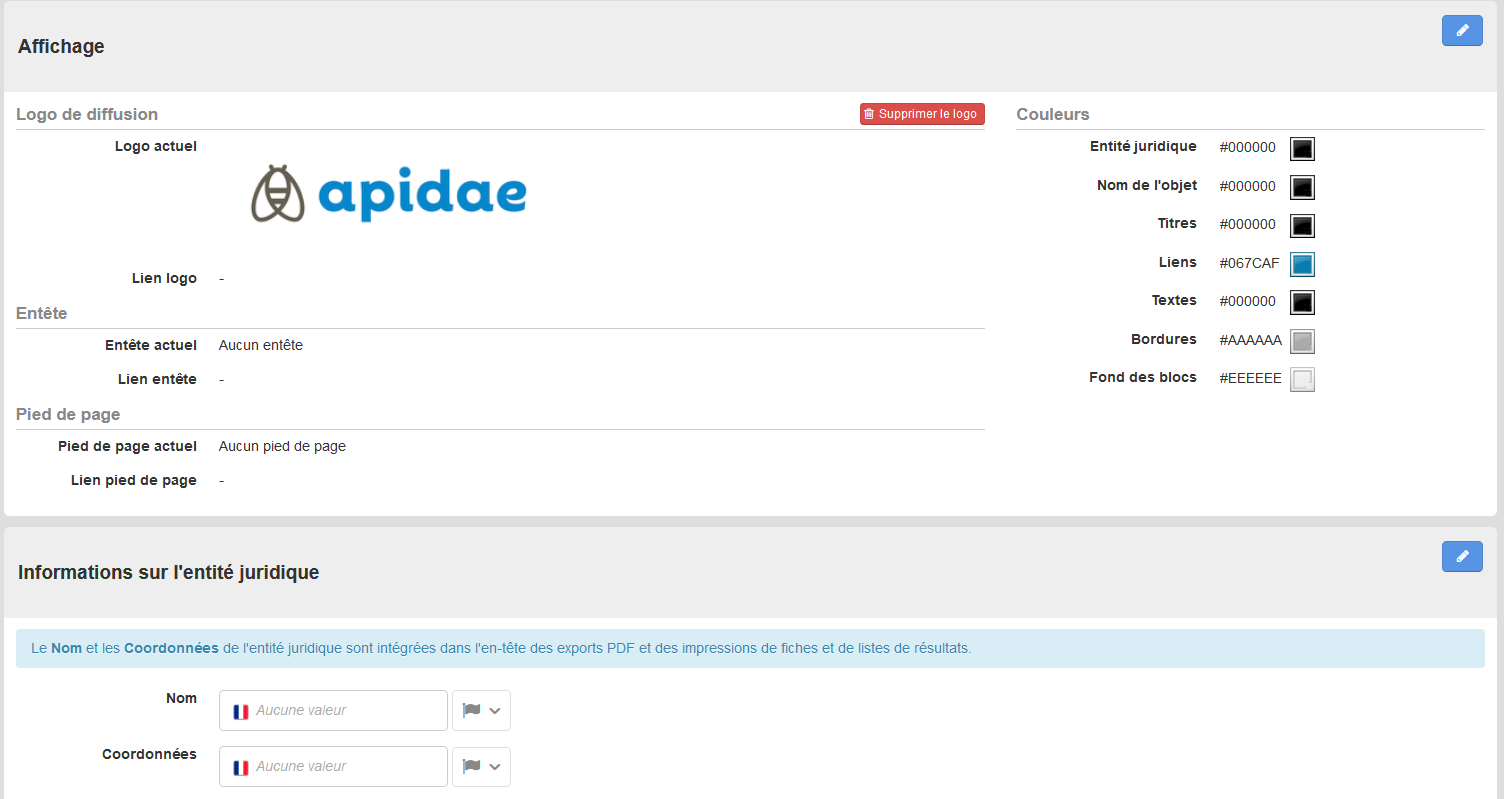Click the Entité juridique black color swatch

click(x=1302, y=149)
